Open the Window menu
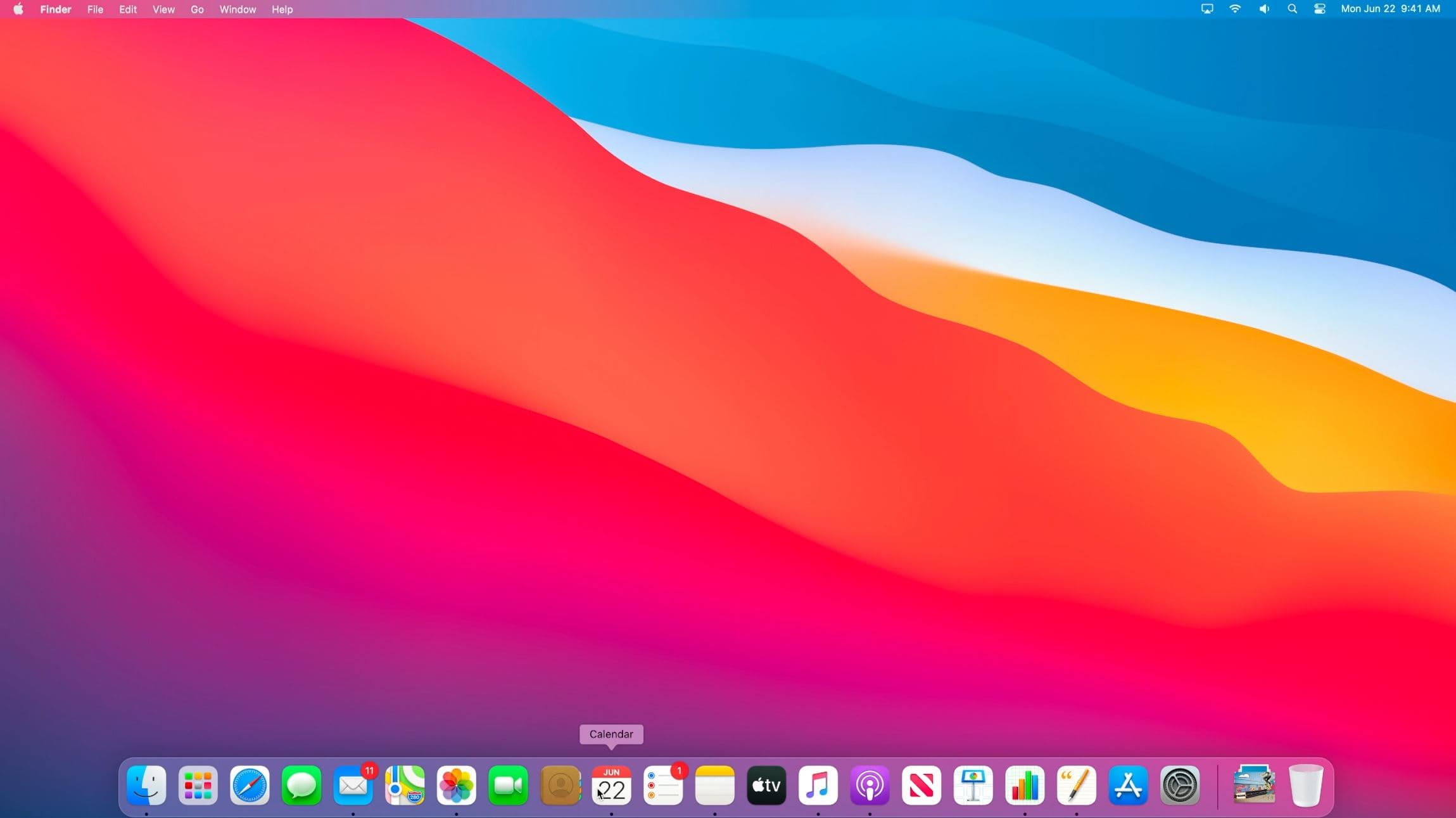Viewport: 1456px width, 818px height. point(237,9)
